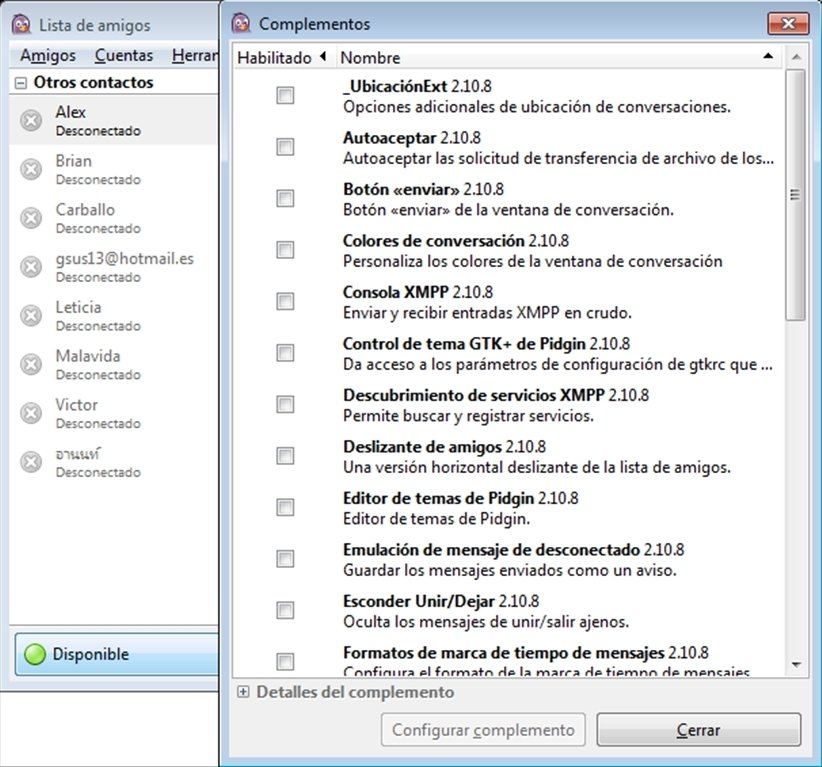
Task: Click gsus13@hotmail.es offline status icon
Action: (31, 267)
